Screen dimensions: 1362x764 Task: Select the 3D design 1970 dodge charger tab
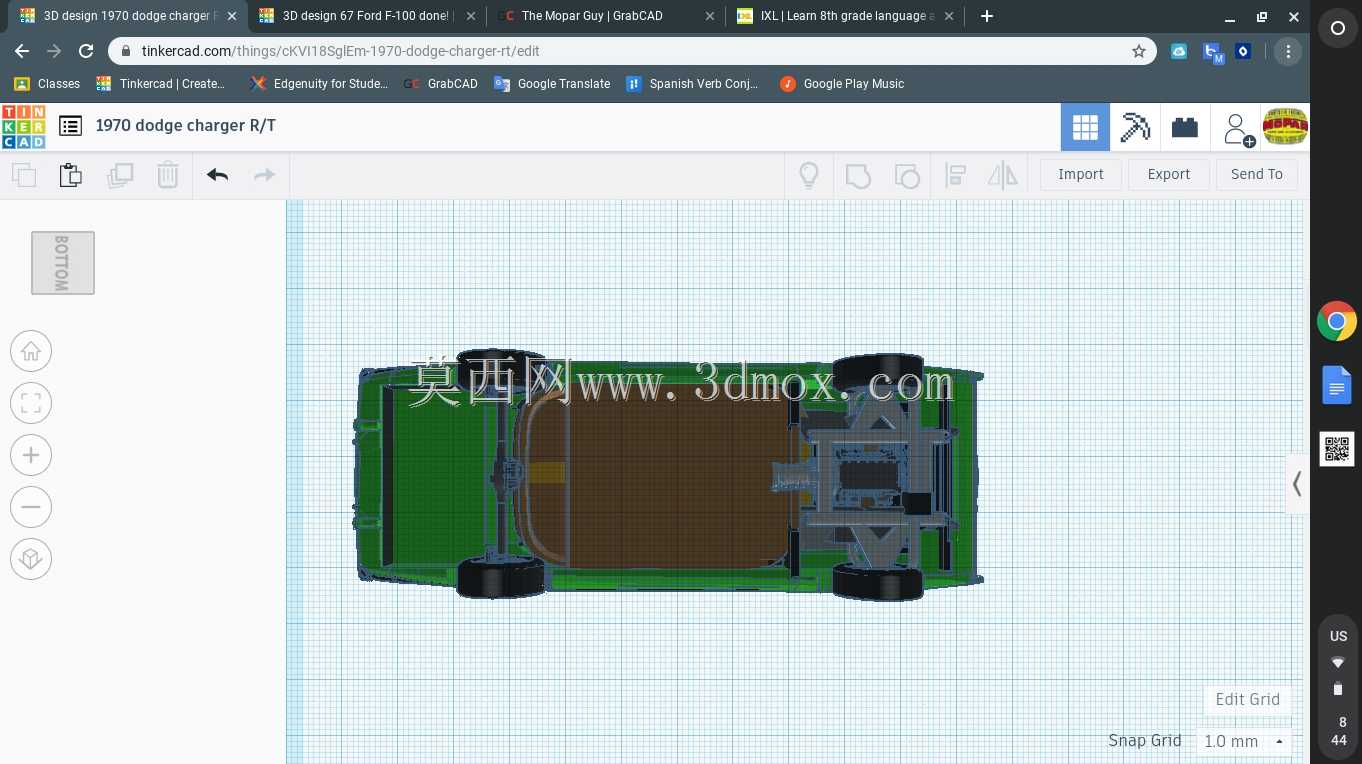pyautogui.click(x=128, y=16)
